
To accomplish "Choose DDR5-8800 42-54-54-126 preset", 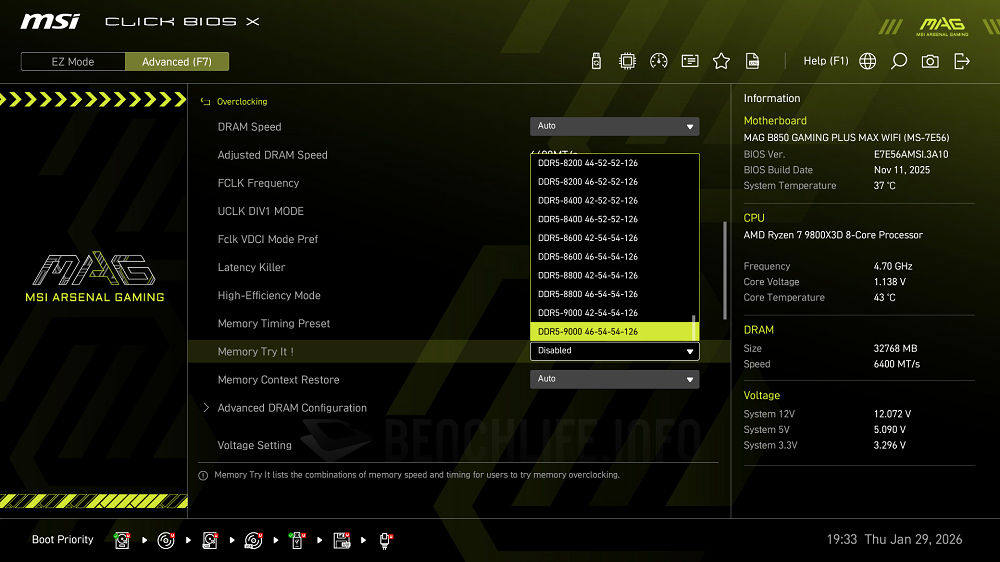I will pos(612,276).
